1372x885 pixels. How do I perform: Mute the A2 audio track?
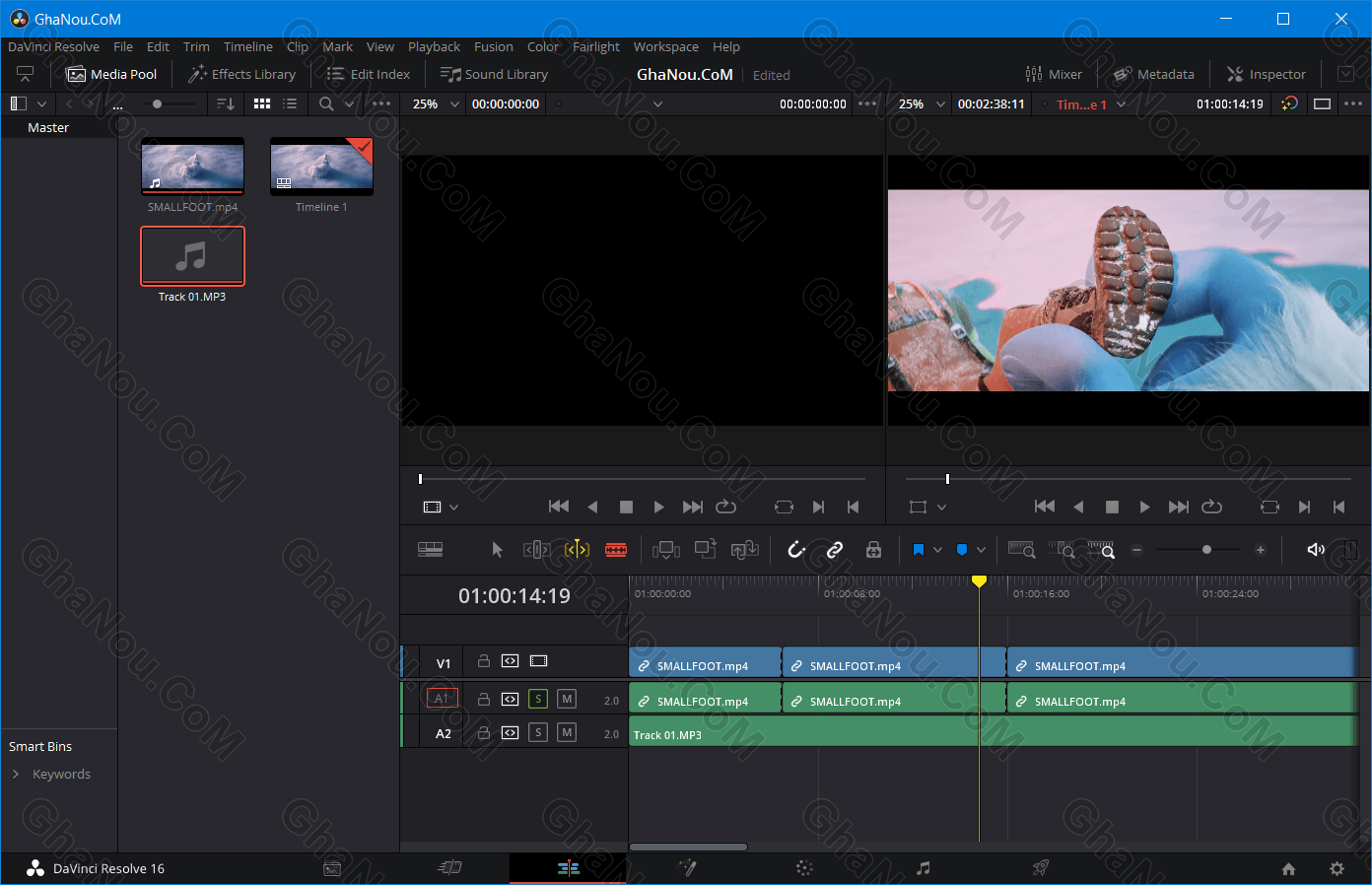click(x=567, y=732)
